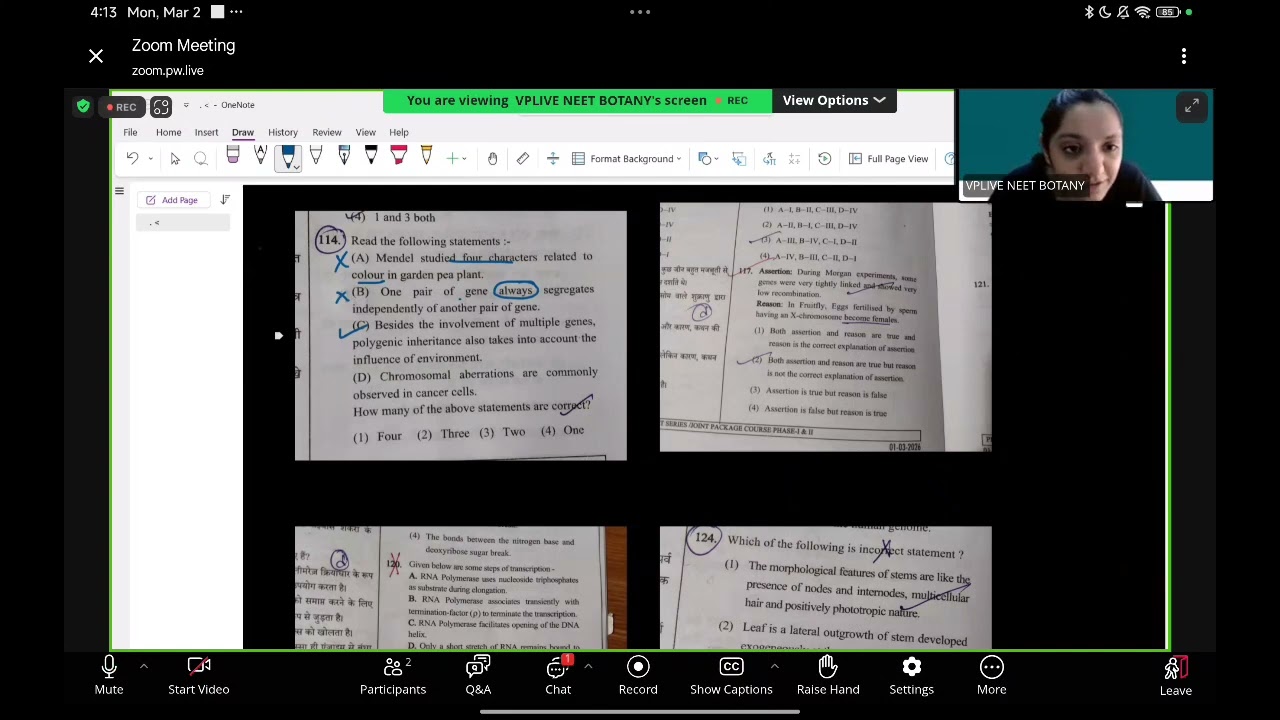Viewport: 1280px width, 720px height.
Task: Pick the purple eraser tool
Action: click(232, 156)
